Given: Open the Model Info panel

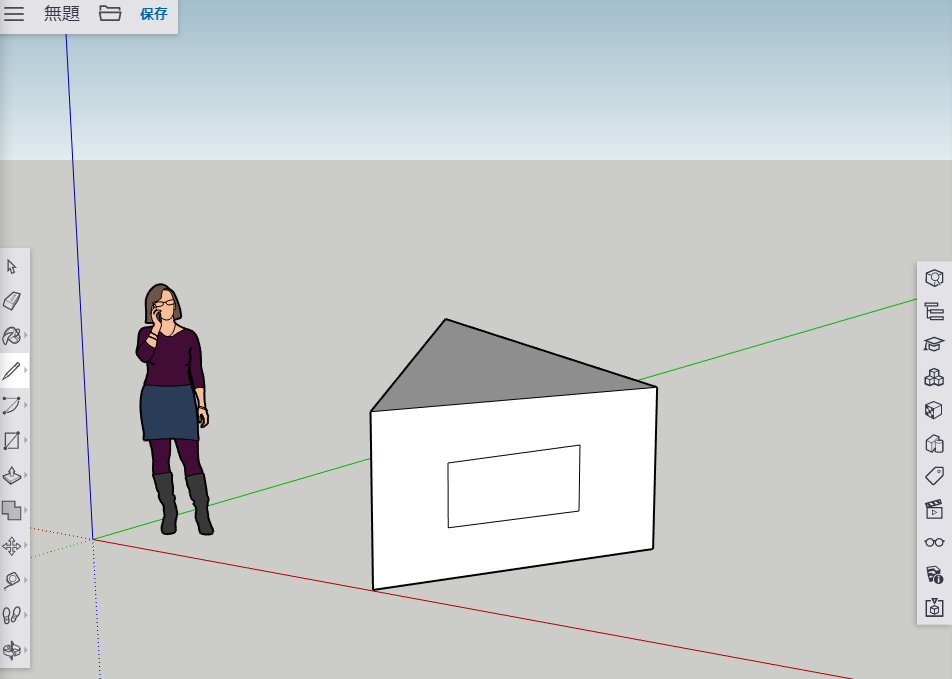Looking at the screenshot, I should [x=934, y=575].
